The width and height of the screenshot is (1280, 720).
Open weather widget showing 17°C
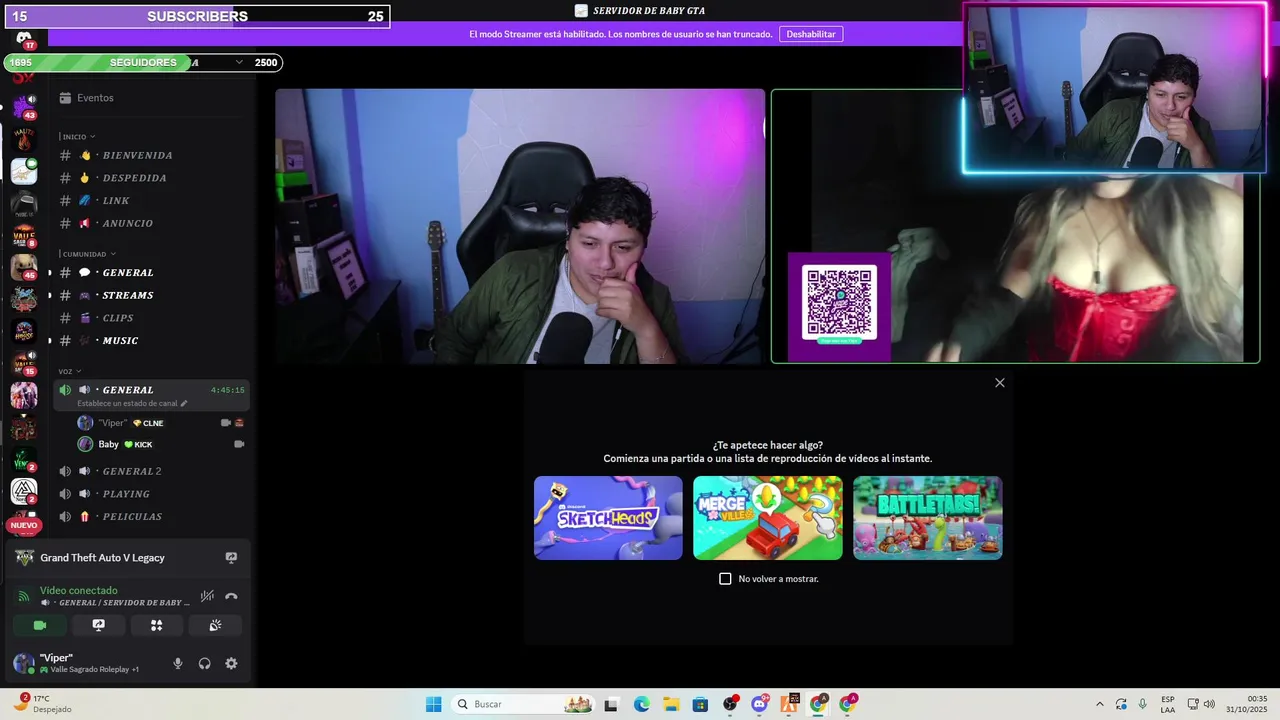(42, 704)
